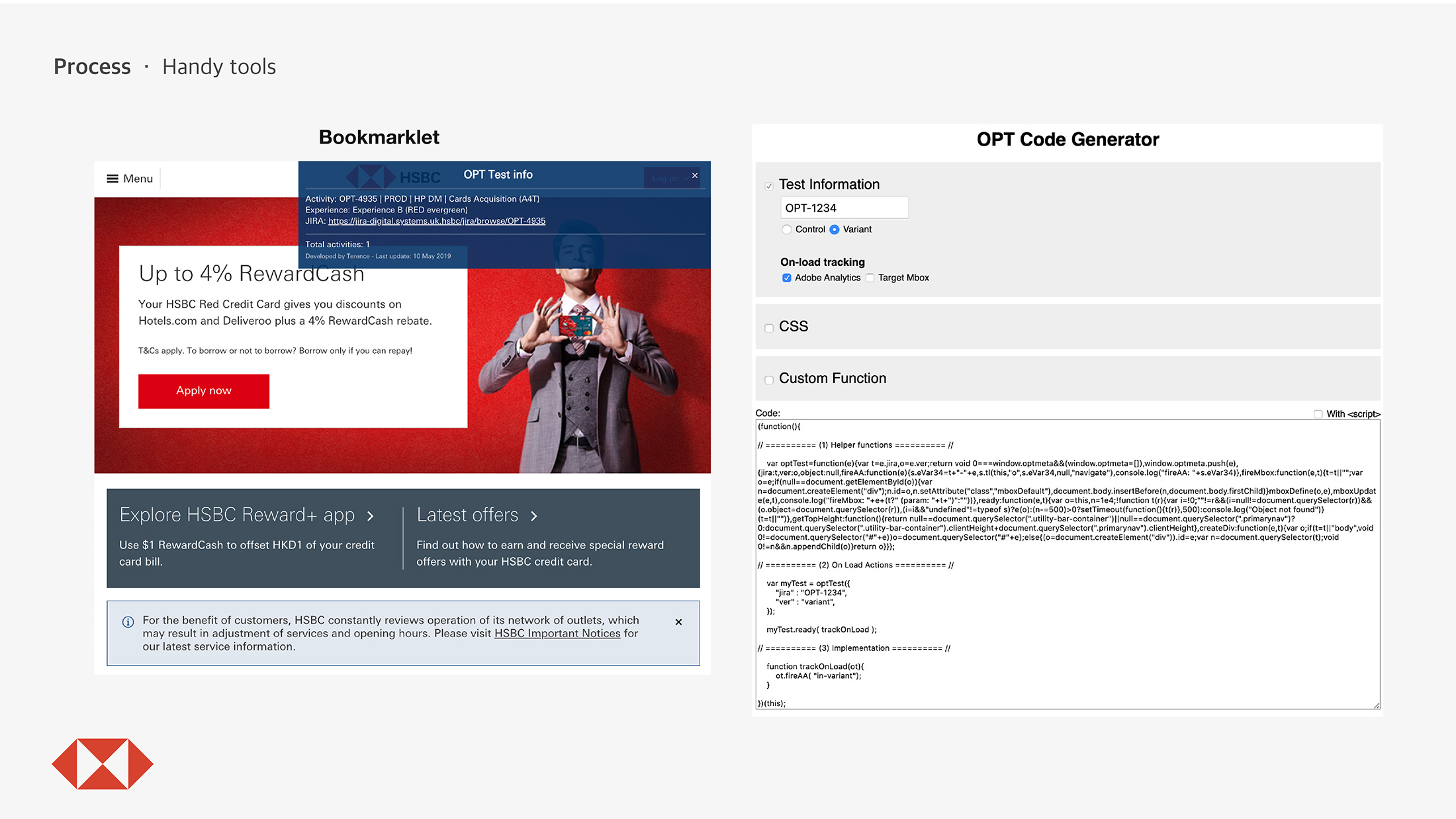Select the Control radio button

tap(787, 230)
